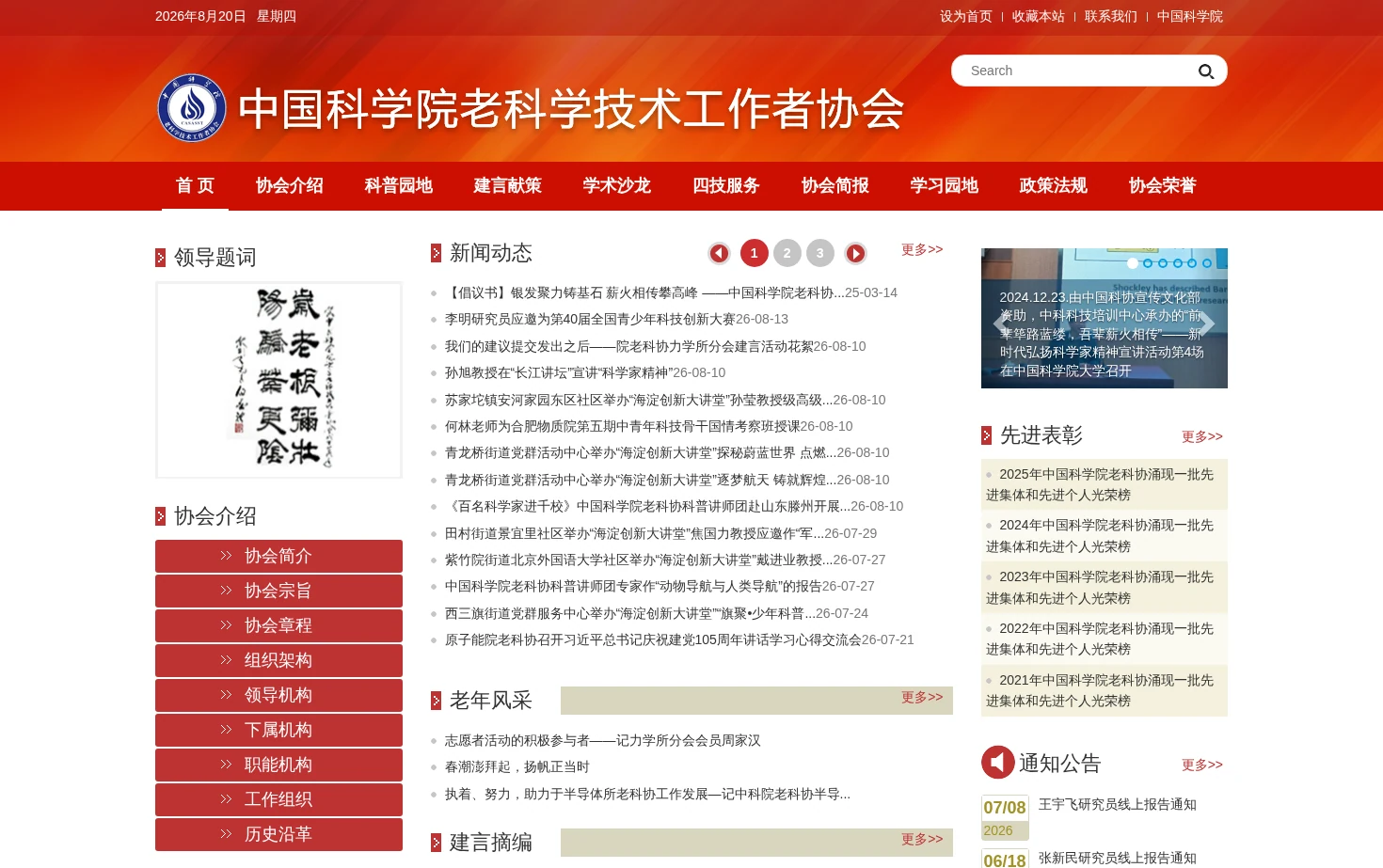The height and width of the screenshot is (868, 1383).
Task: Open article 志愿者活动的积极参与者
Action: [603, 740]
